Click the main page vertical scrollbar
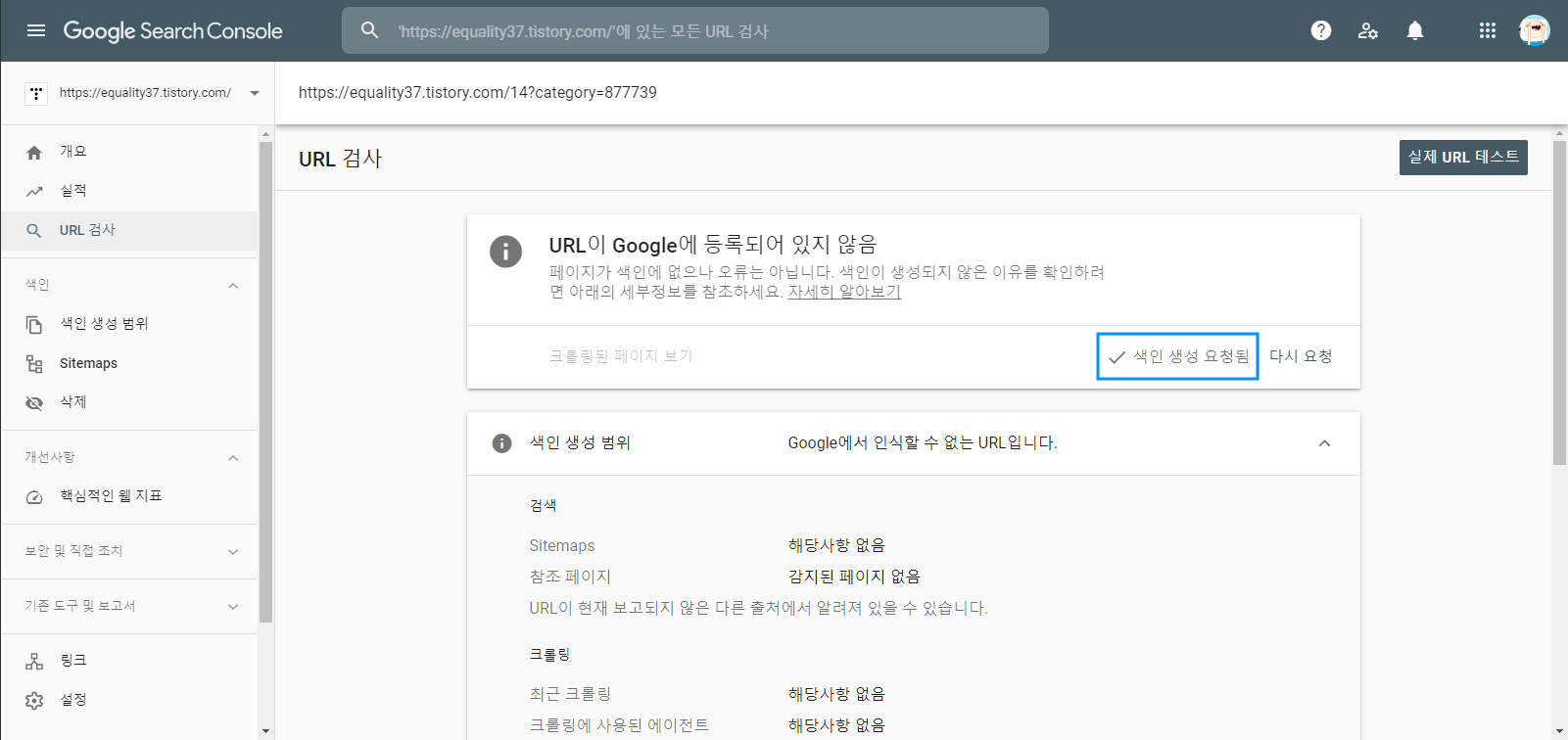This screenshot has width=1568, height=740. pyautogui.click(x=1560, y=303)
